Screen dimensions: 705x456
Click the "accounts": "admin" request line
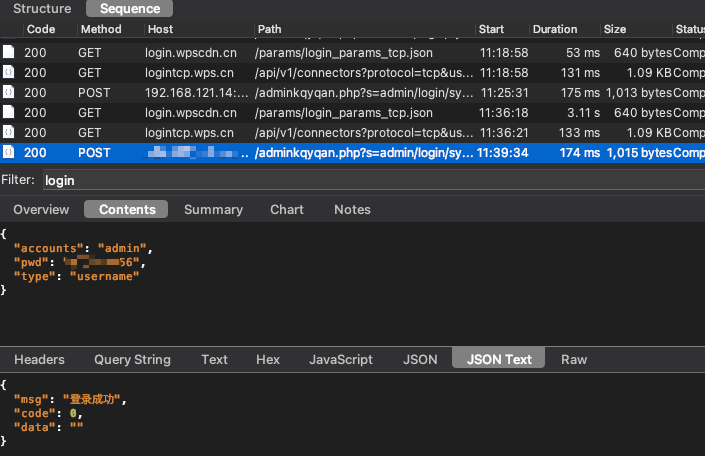point(83,248)
